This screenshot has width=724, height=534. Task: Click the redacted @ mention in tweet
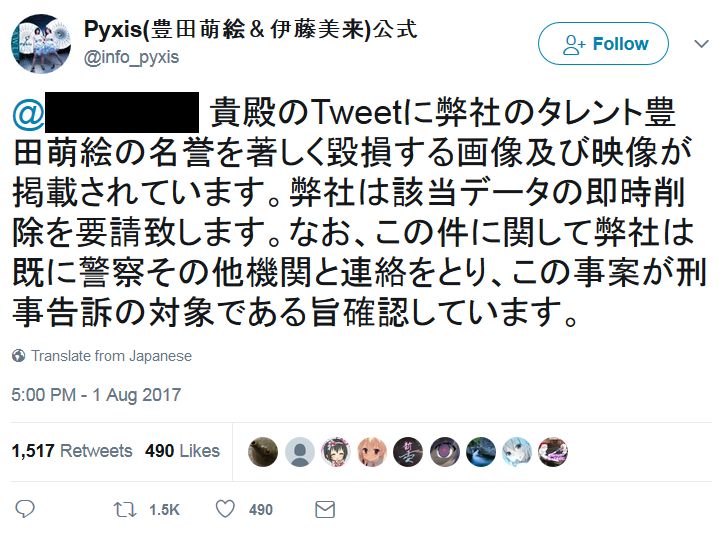click(x=106, y=113)
